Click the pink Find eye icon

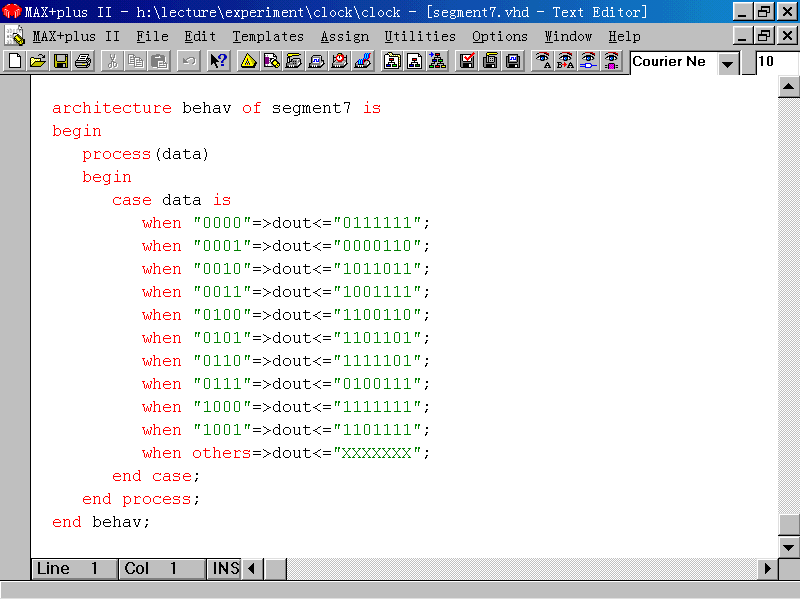point(611,61)
